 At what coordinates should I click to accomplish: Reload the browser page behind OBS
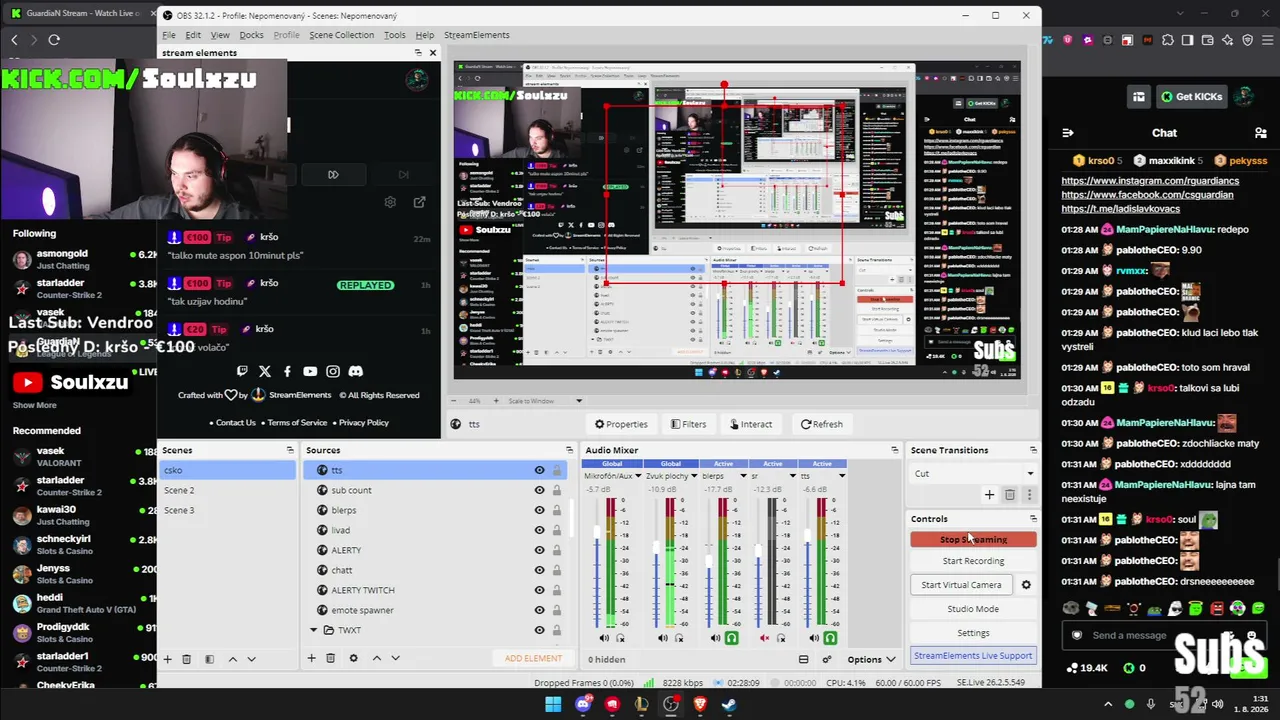click(x=54, y=40)
